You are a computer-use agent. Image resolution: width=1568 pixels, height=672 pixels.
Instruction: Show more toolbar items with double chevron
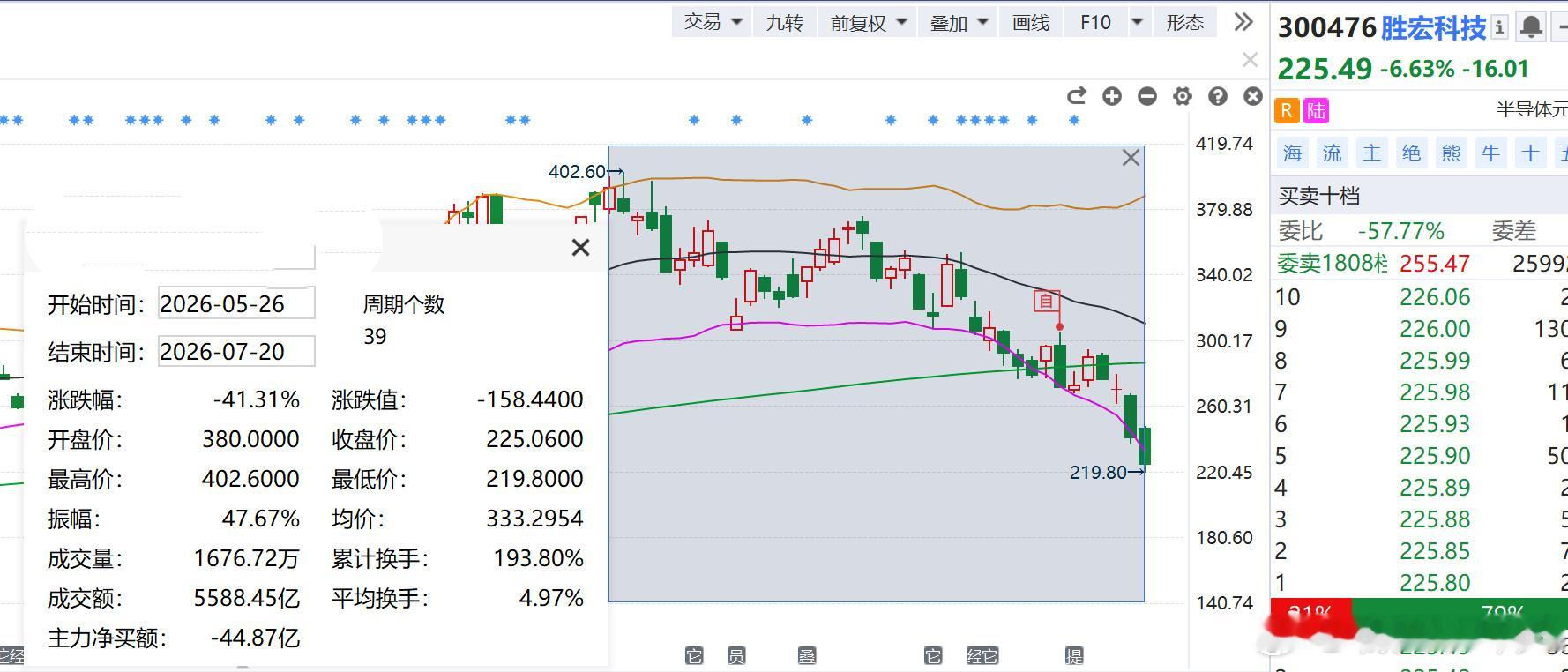(1243, 22)
